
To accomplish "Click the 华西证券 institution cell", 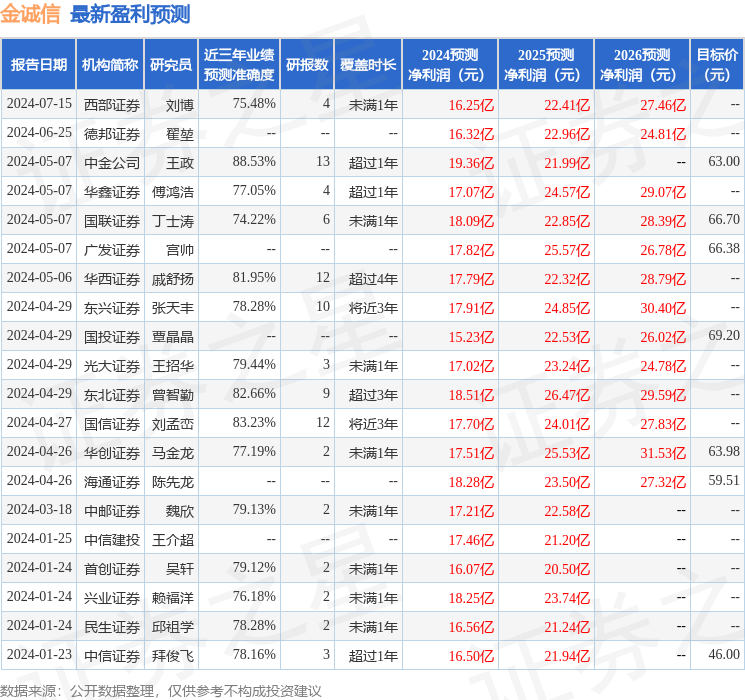I will (112, 278).
